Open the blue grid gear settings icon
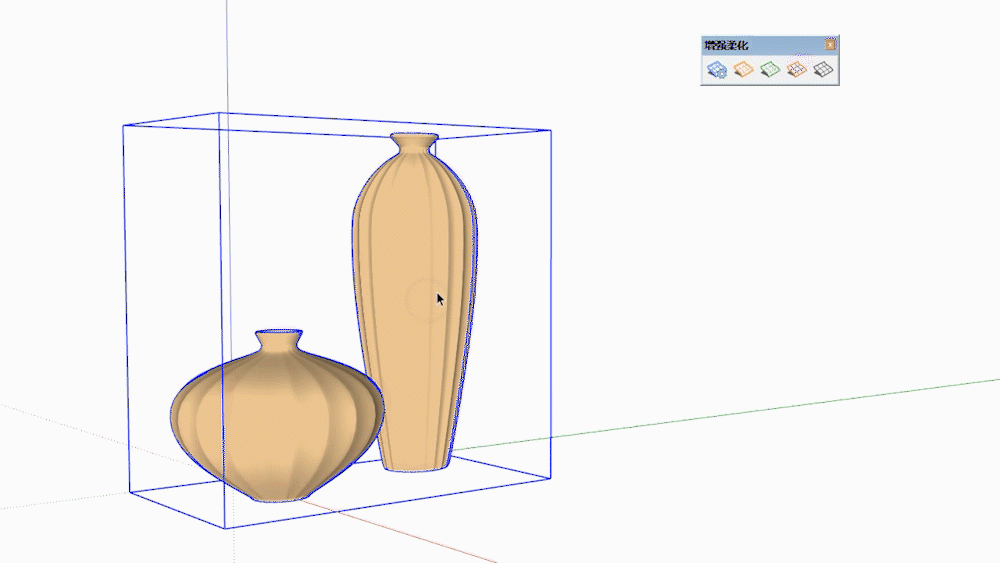1000x563 pixels. coord(716,69)
